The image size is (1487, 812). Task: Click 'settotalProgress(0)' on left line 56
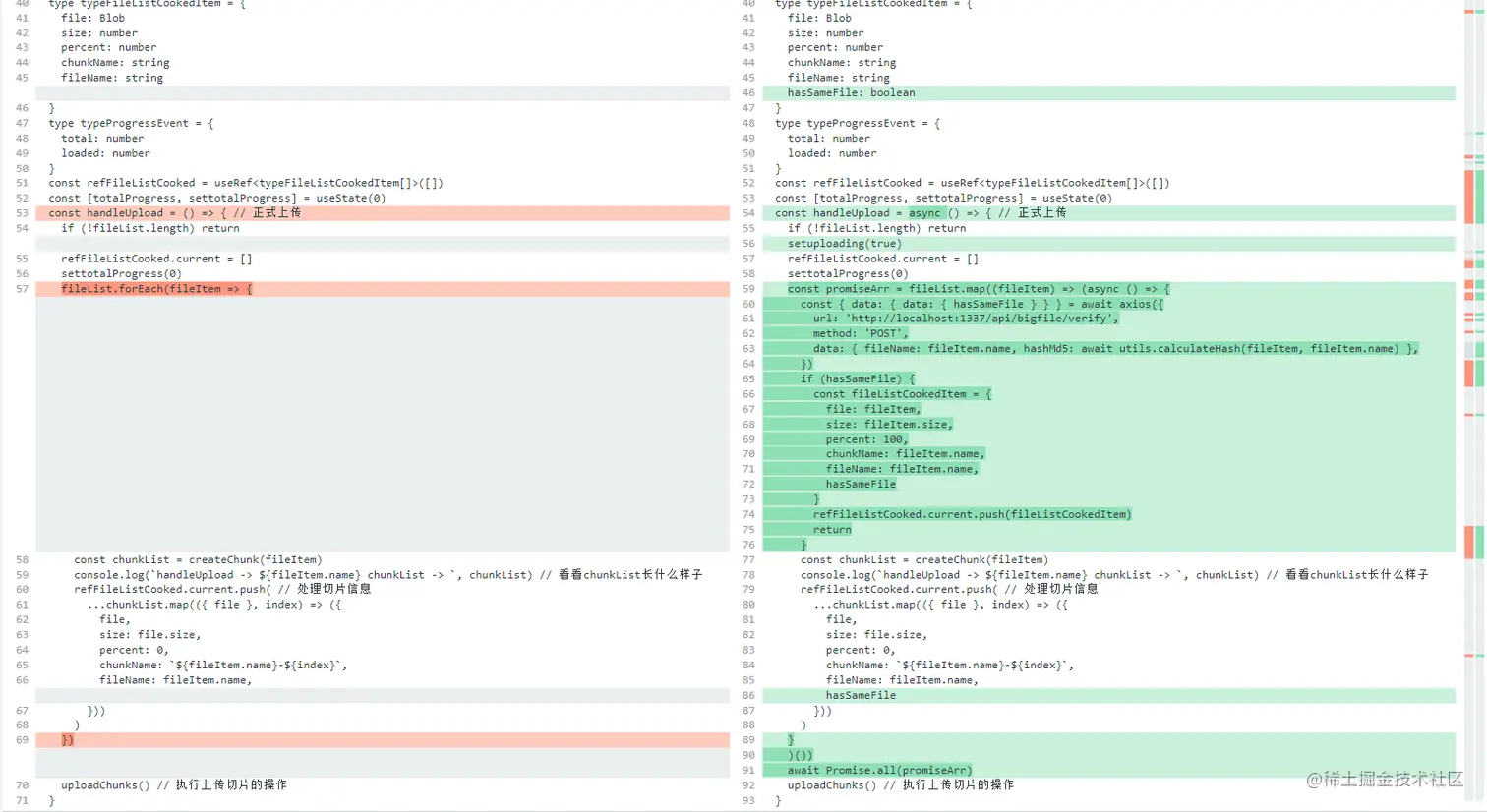121,274
